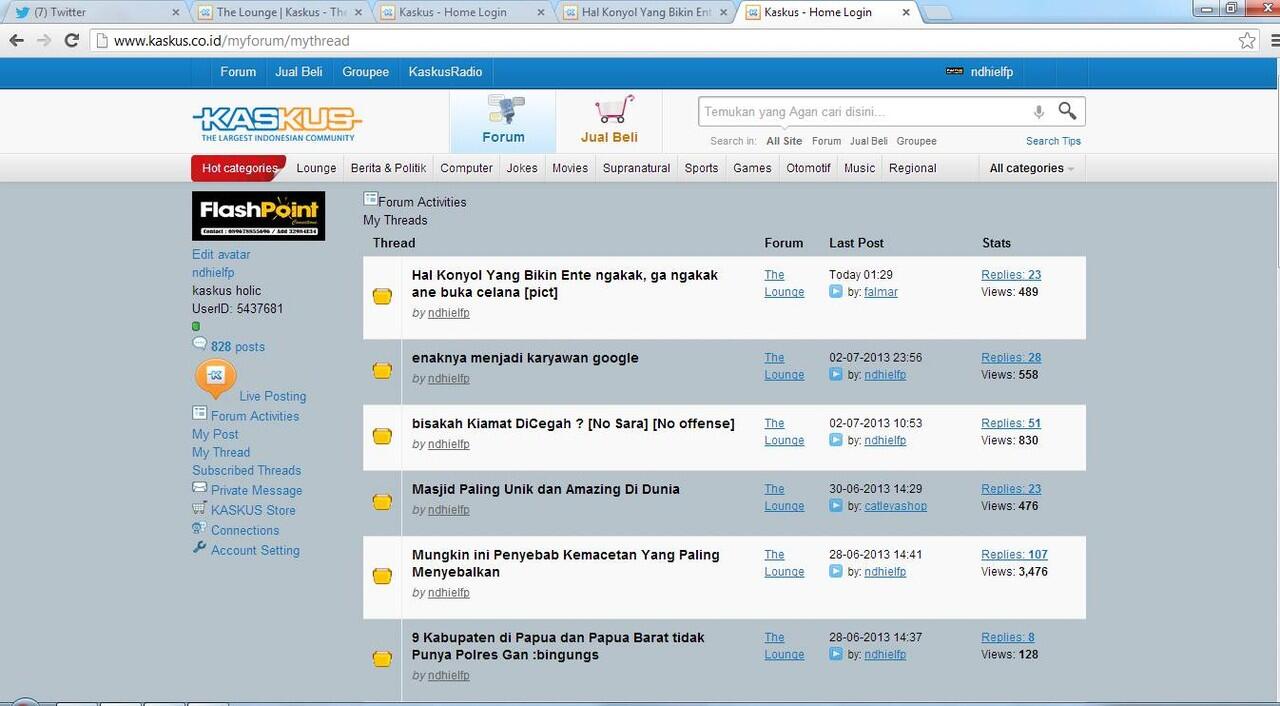This screenshot has height=706, width=1280.
Task: Open the ndhielfp user menu in top bar
Action: (979, 72)
